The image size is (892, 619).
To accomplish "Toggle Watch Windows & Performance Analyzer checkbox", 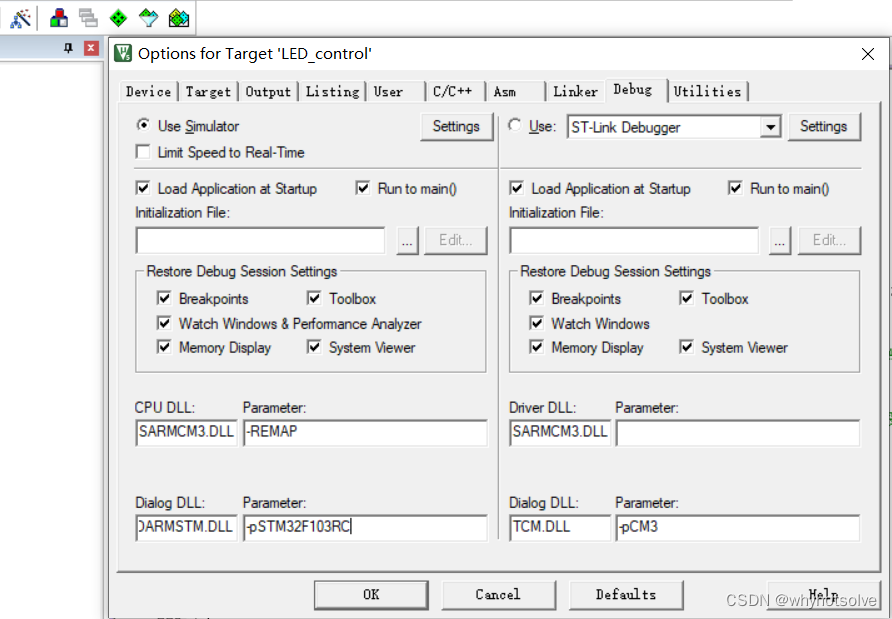I will pos(164,323).
